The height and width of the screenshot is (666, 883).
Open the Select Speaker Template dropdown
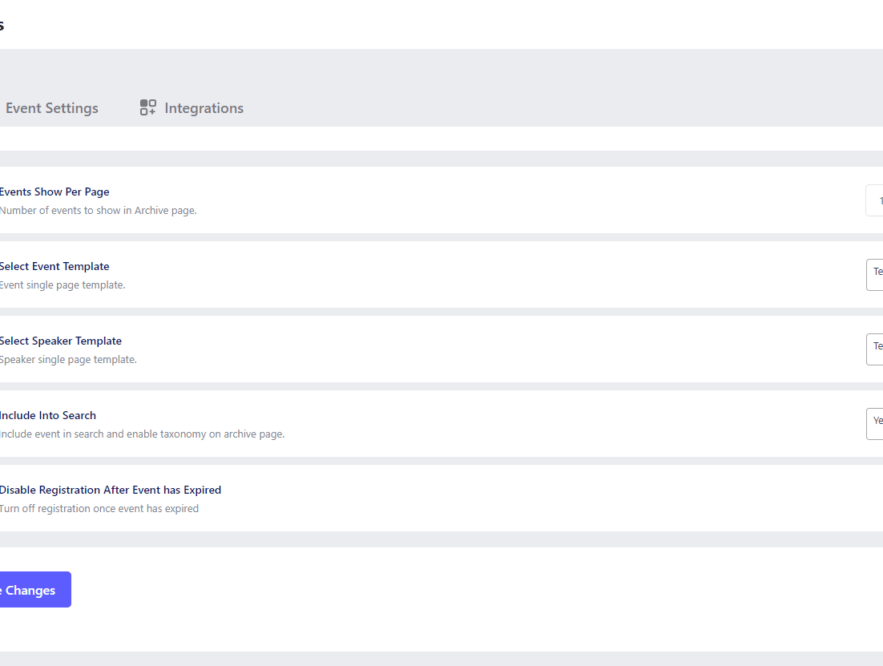point(875,348)
